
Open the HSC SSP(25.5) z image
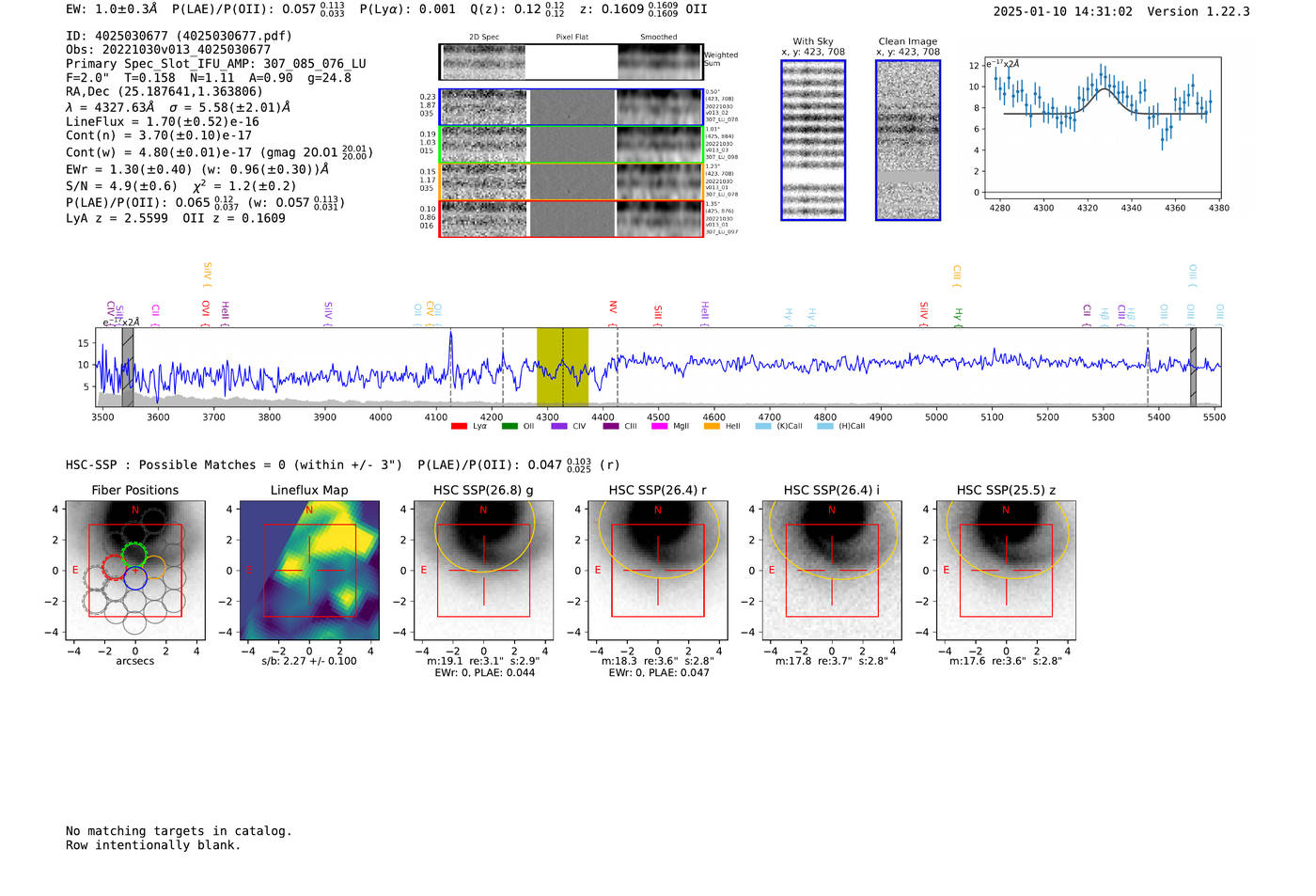[1006, 571]
